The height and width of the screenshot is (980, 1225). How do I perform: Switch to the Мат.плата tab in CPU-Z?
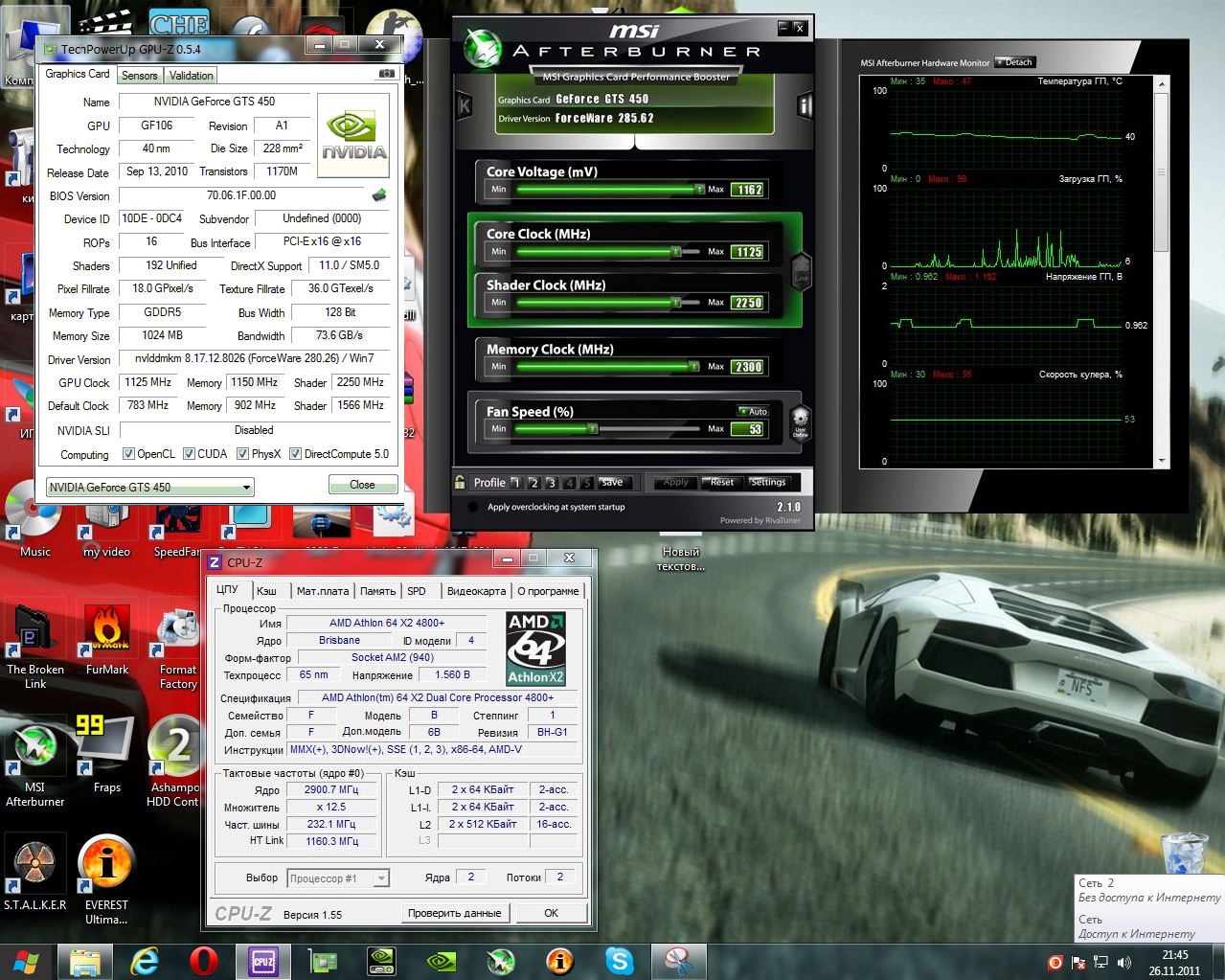tap(323, 591)
